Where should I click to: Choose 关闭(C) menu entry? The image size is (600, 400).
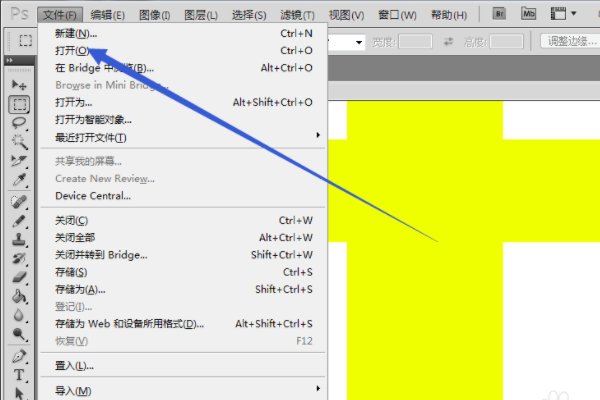point(183,220)
